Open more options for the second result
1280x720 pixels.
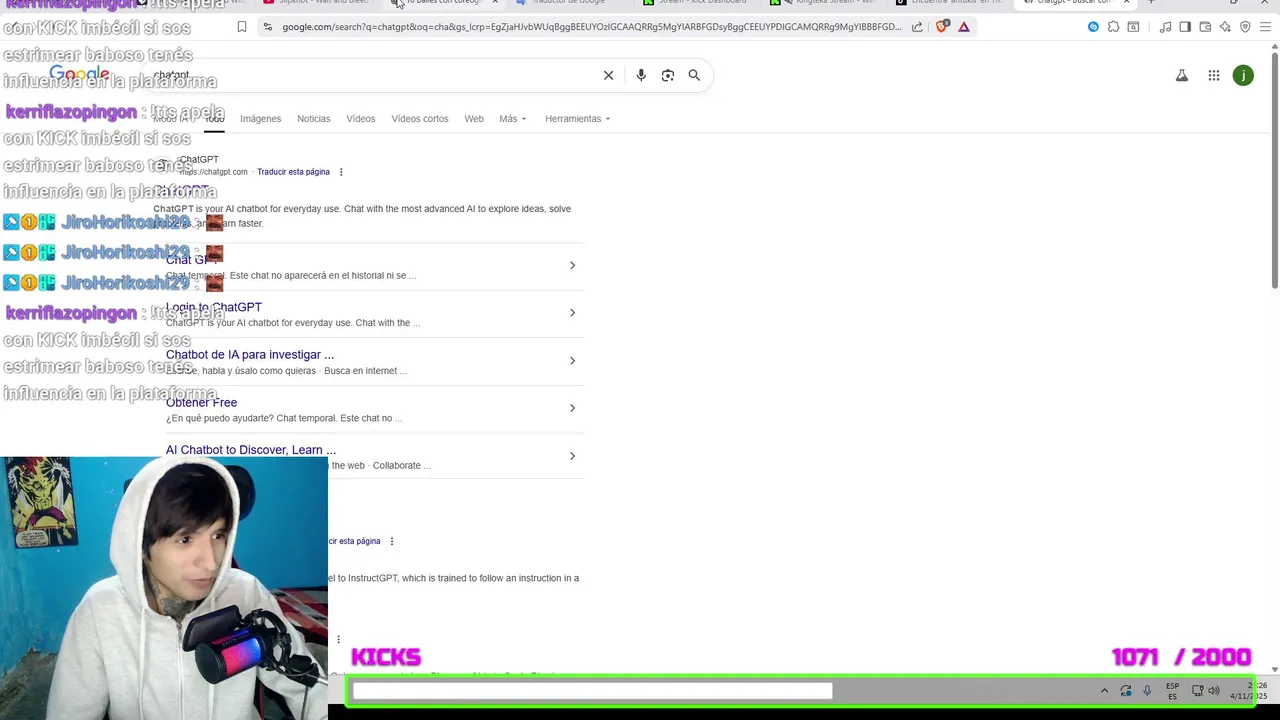[392, 541]
